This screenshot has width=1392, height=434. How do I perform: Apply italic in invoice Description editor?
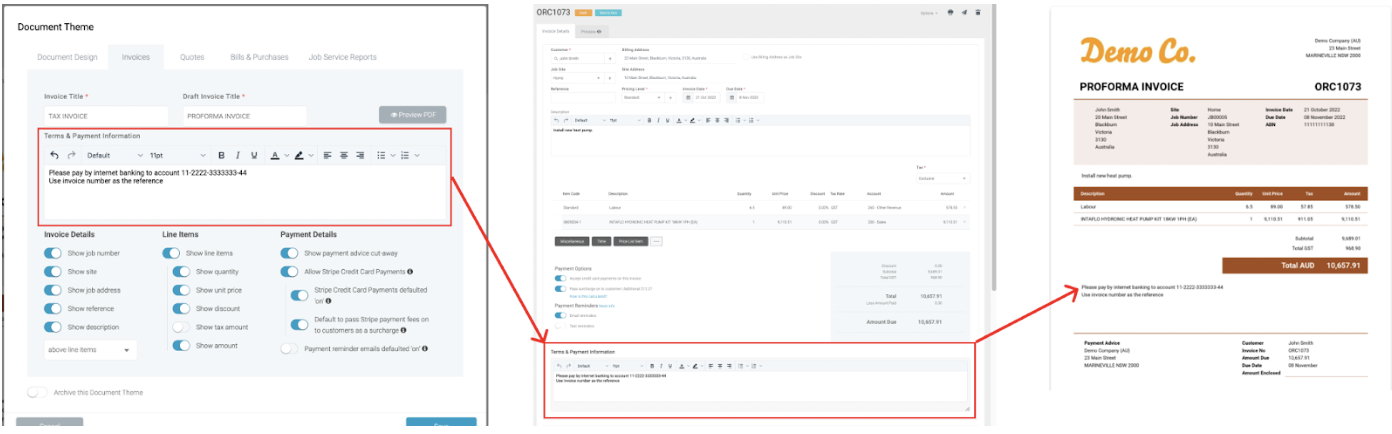[658, 120]
